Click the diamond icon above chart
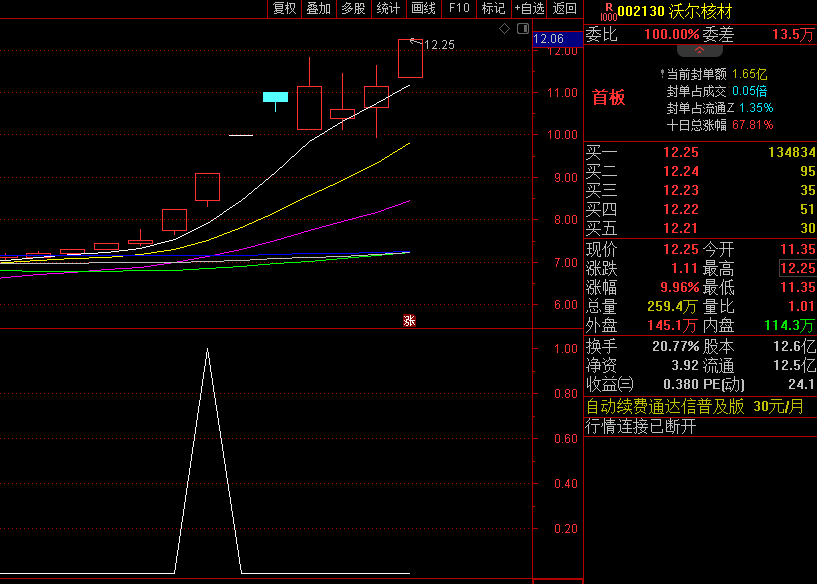817x584 pixels. pyautogui.click(x=504, y=29)
